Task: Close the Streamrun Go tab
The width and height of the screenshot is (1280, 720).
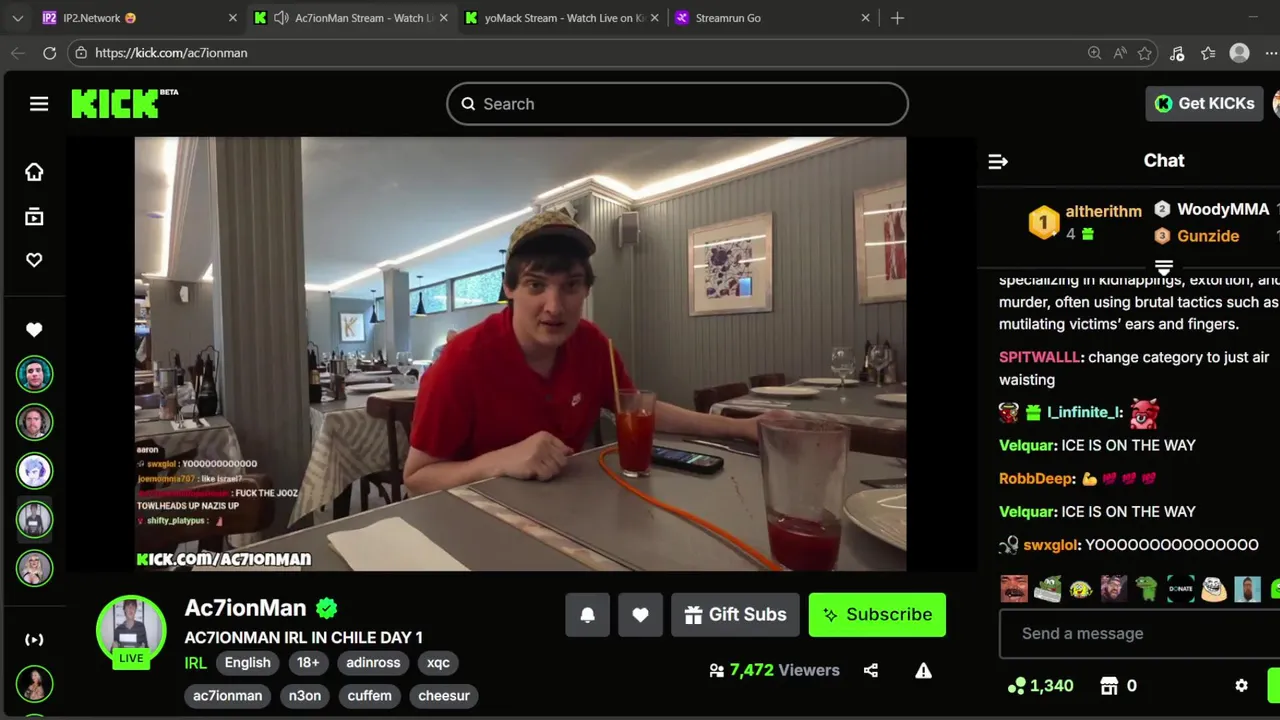Action: pos(865,18)
